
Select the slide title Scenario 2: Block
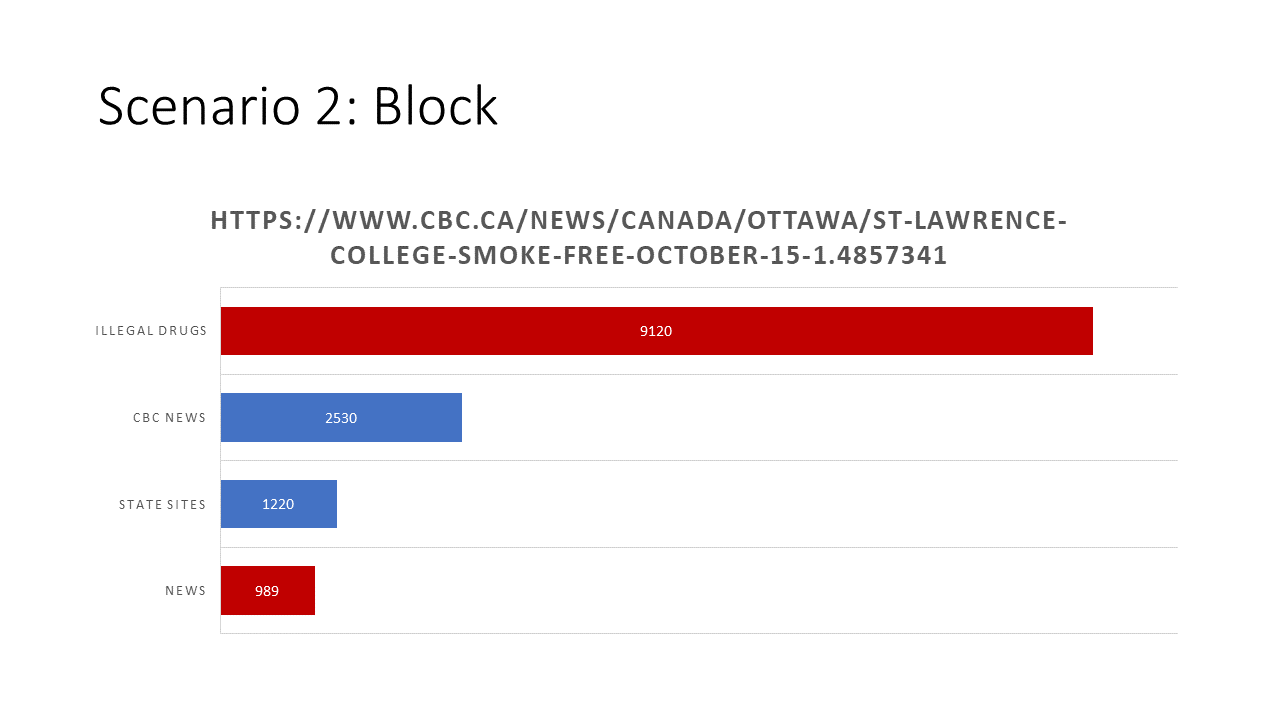click(298, 106)
